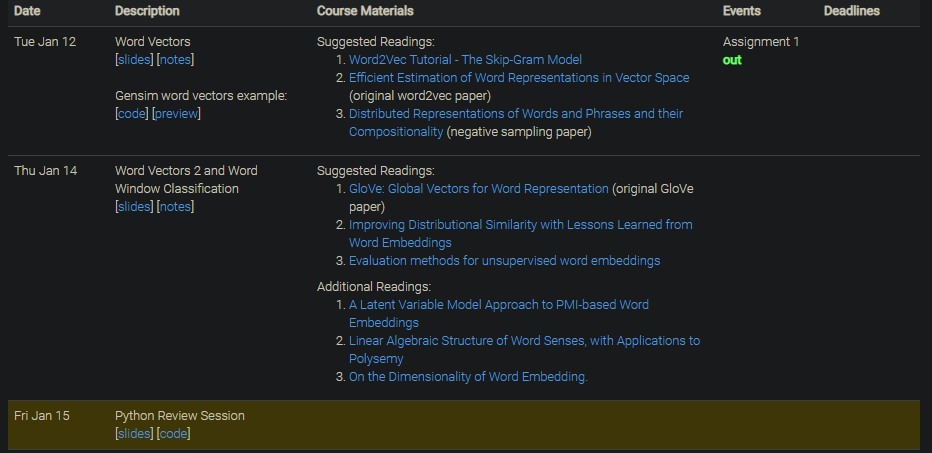Open Latent Variable Model PMI-based paper
Screen dimensions: 932x453
click(x=498, y=305)
